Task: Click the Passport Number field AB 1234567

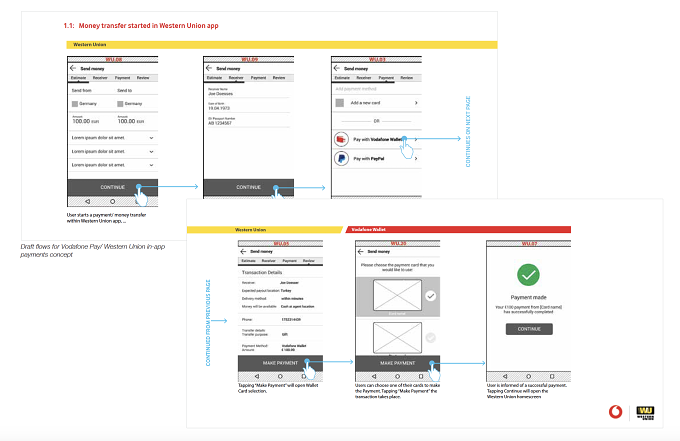Action: point(248,121)
